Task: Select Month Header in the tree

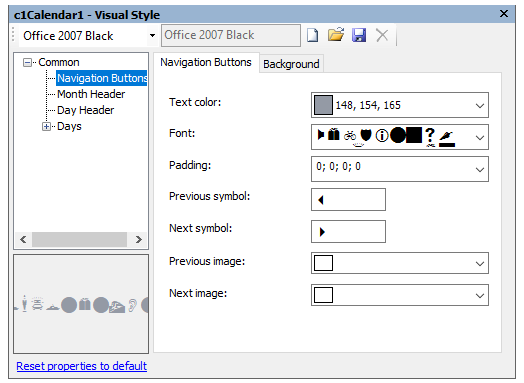Action: click(91, 94)
